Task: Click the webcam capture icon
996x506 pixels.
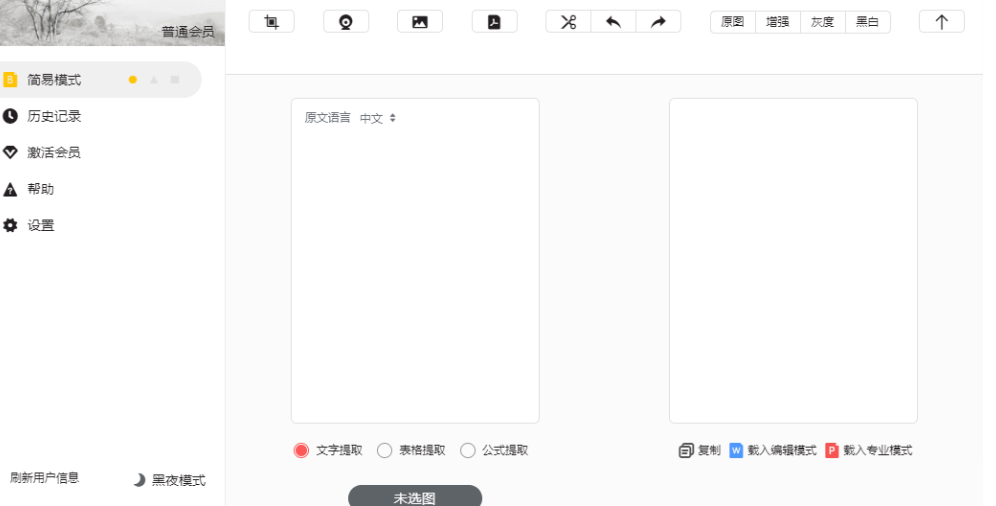Action: click(x=346, y=22)
